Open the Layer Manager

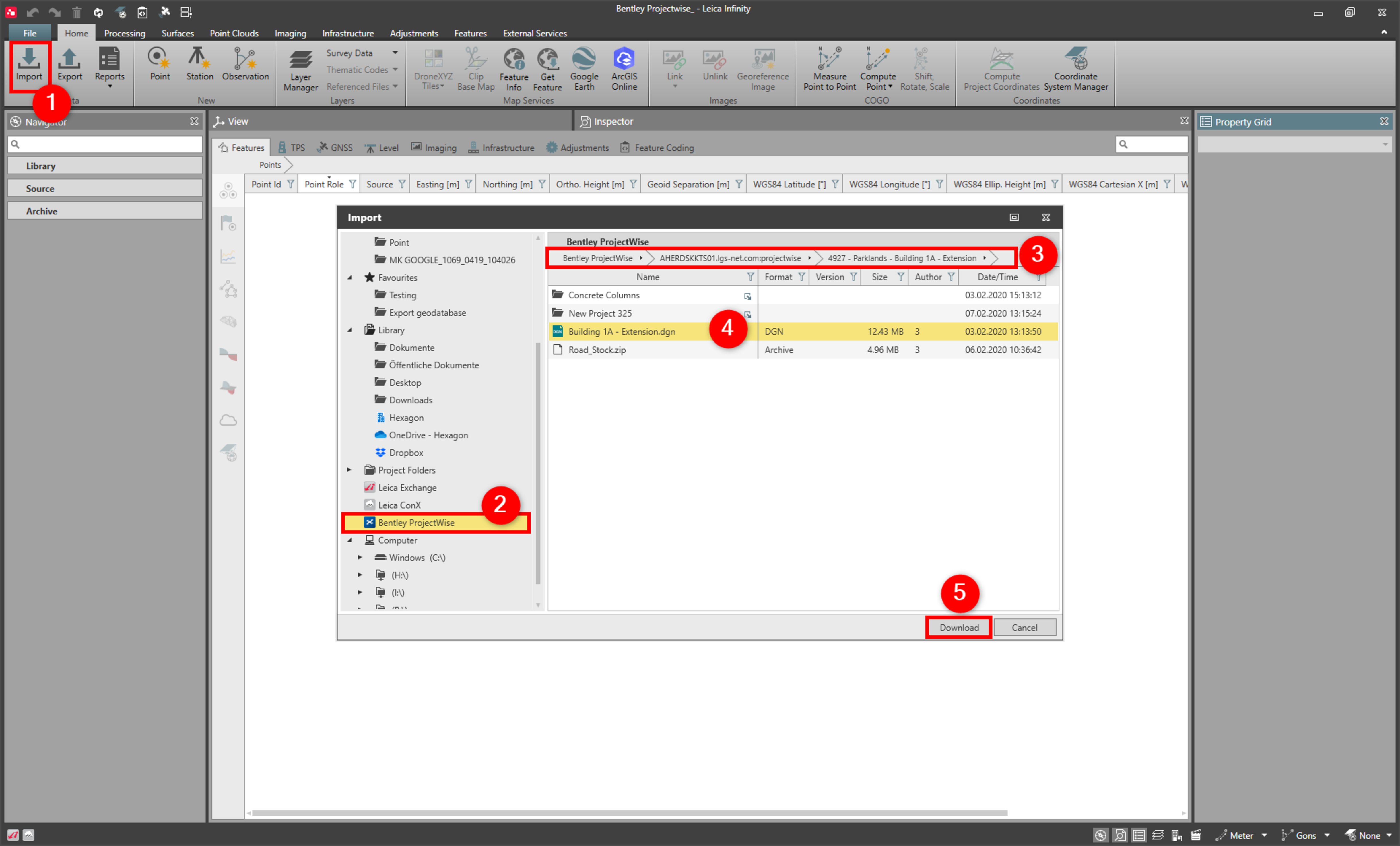click(x=300, y=71)
